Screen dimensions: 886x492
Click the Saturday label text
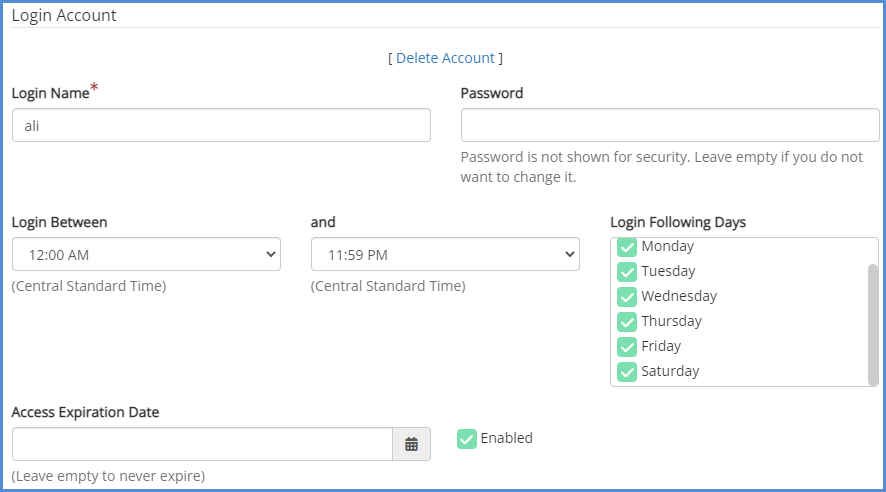coord(670,371)
